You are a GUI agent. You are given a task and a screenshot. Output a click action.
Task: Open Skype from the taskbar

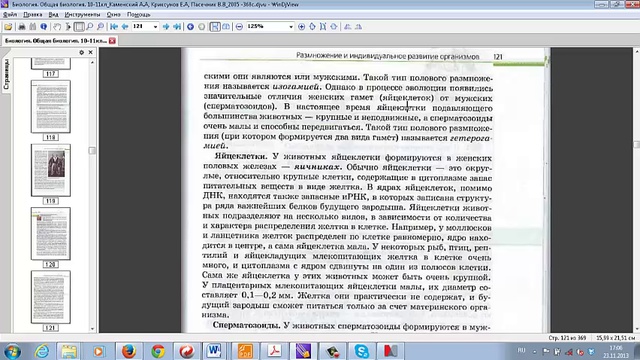pyautogui.click(x=361, y=351)
